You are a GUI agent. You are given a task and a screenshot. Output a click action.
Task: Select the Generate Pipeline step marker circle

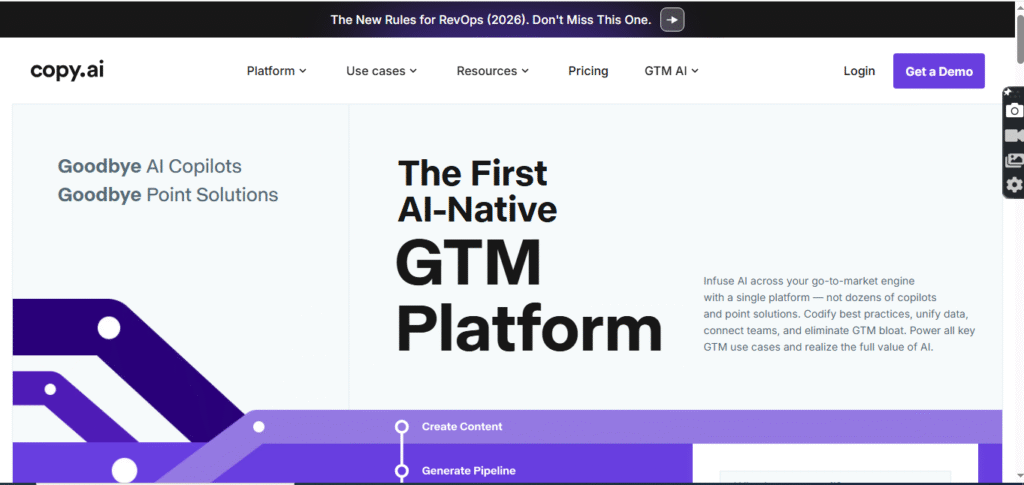[402, 470]
